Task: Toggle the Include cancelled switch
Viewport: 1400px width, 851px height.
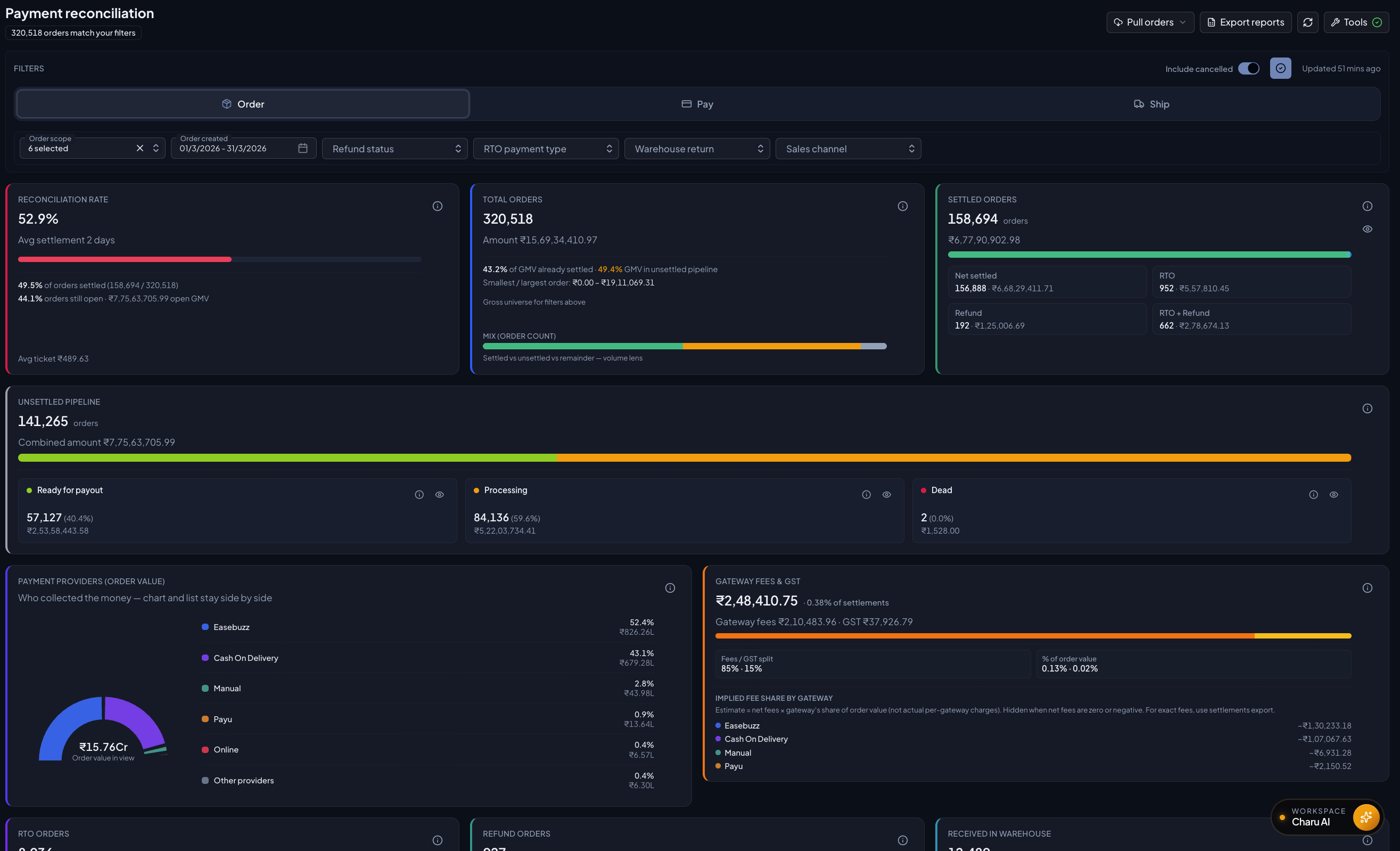Action: click(x=1248, y=68)
